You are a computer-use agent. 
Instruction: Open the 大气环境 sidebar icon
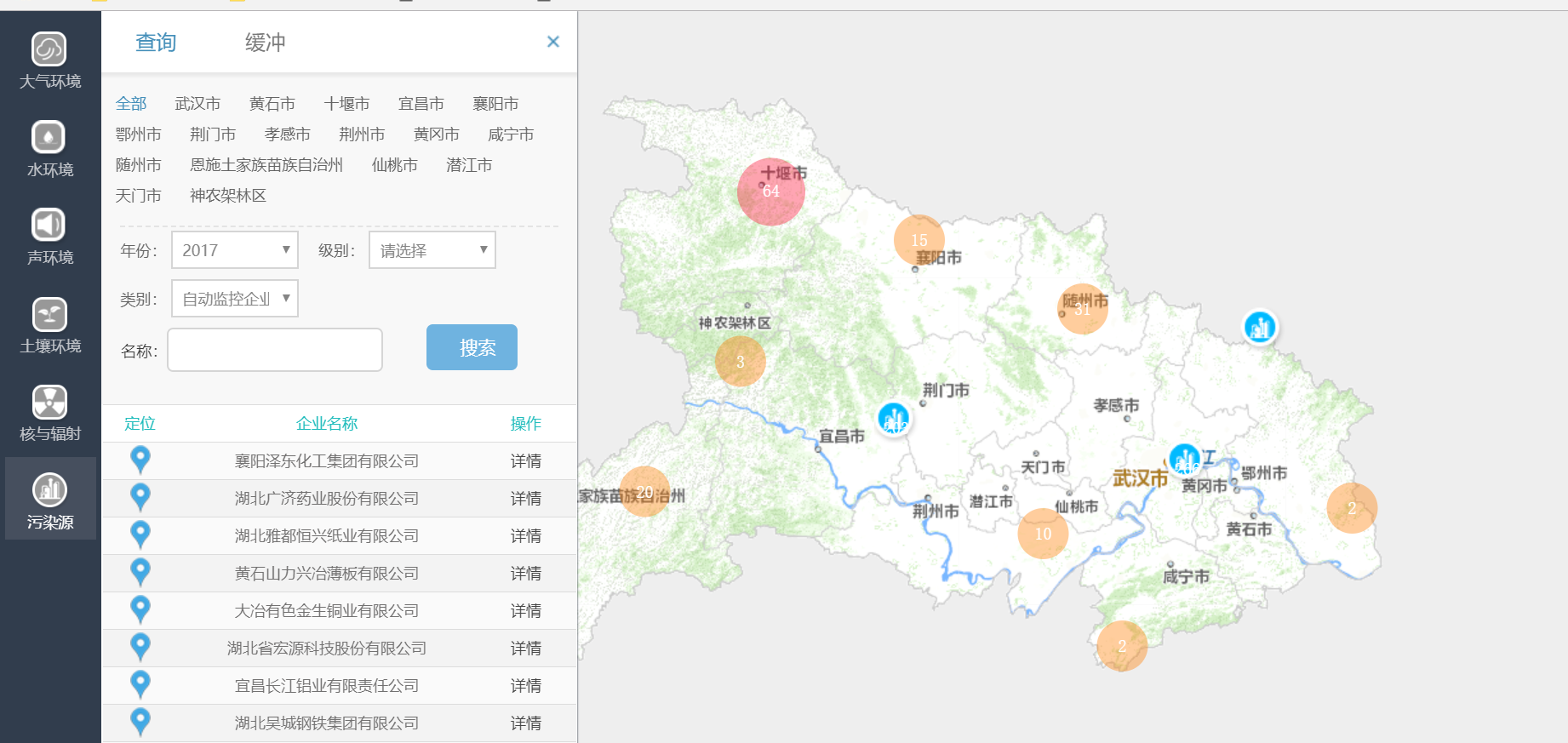click(x=49, y=49)
